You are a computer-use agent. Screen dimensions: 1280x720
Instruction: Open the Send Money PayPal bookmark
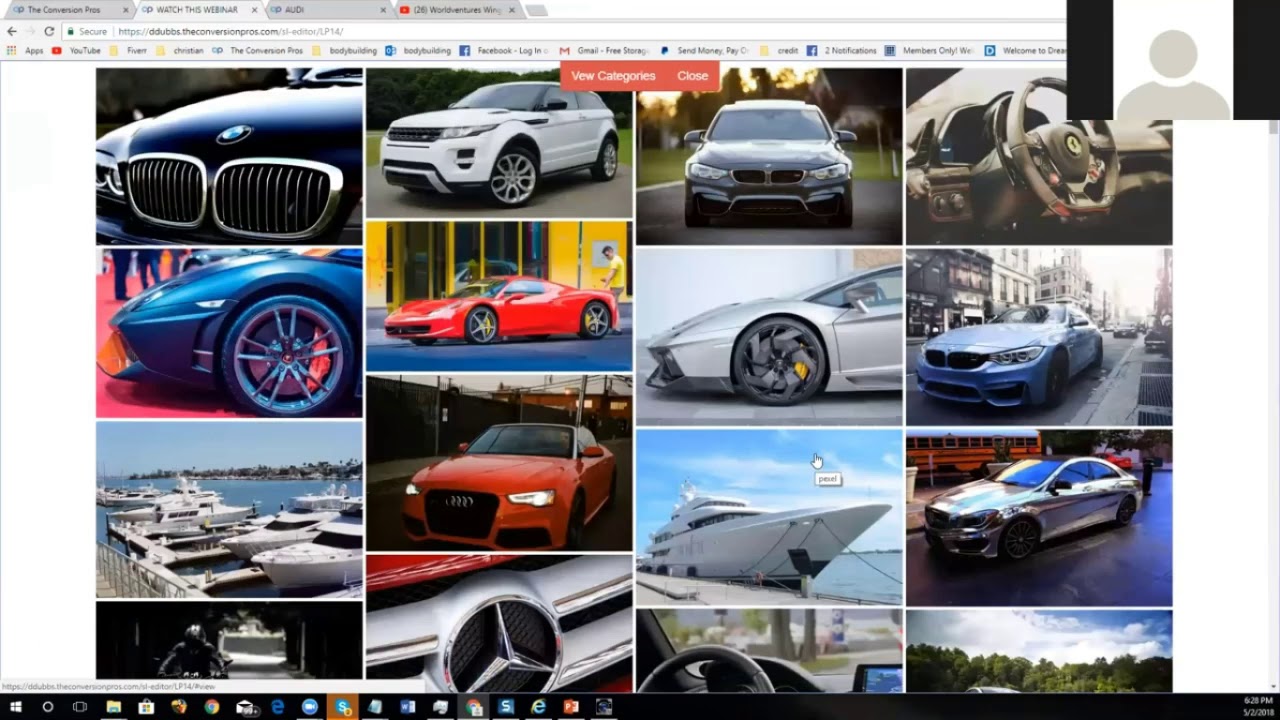point(704,50)
